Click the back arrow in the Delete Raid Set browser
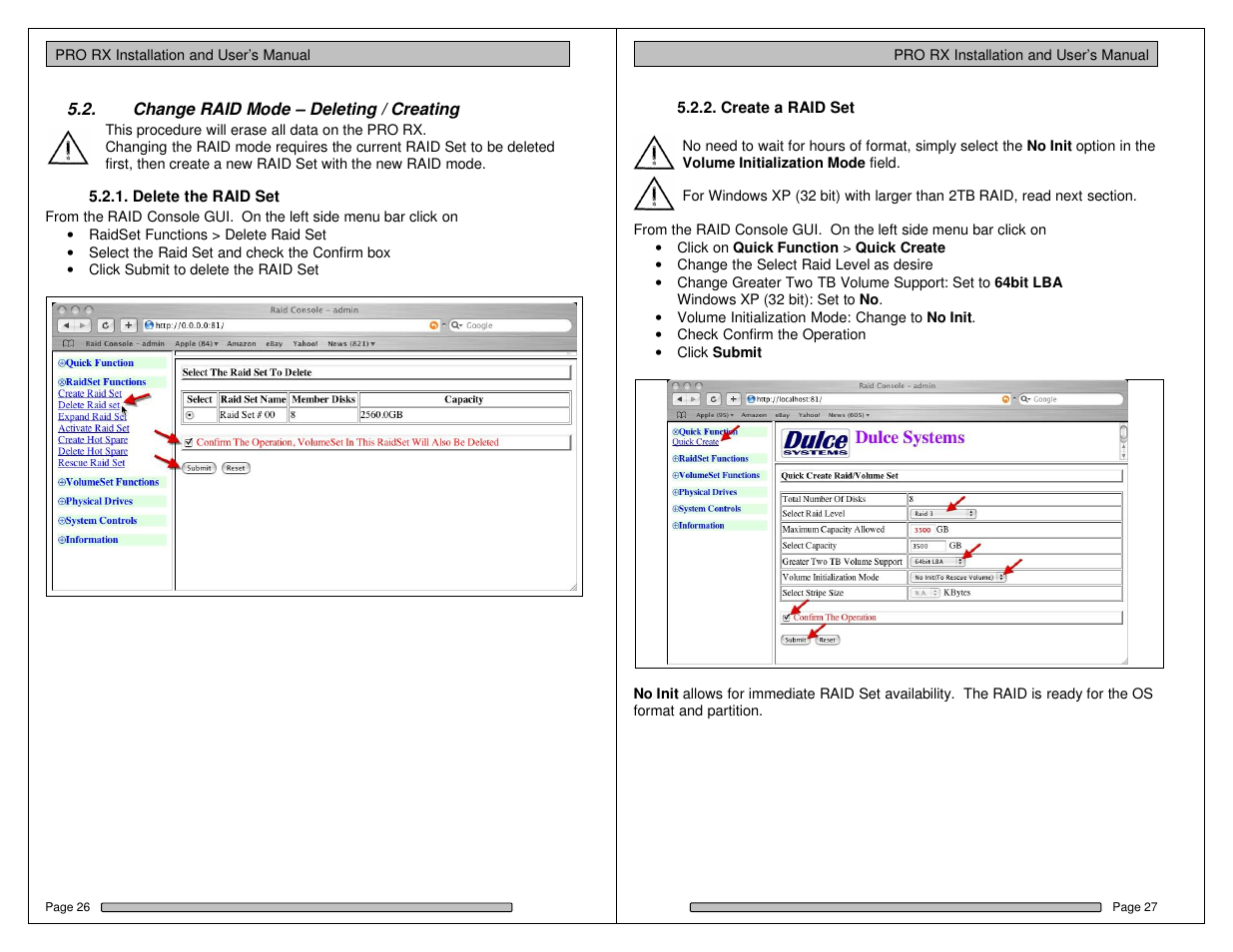This screenshot has height=952, width=1233. click(66, 325)
